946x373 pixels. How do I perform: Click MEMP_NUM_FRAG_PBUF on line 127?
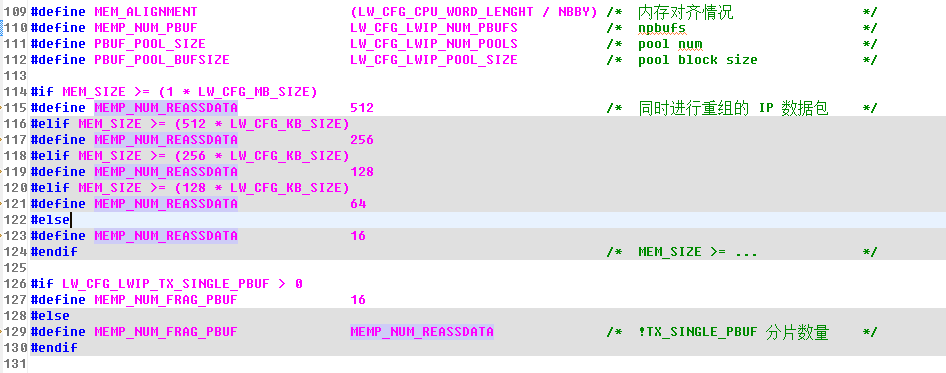[166, 299]
